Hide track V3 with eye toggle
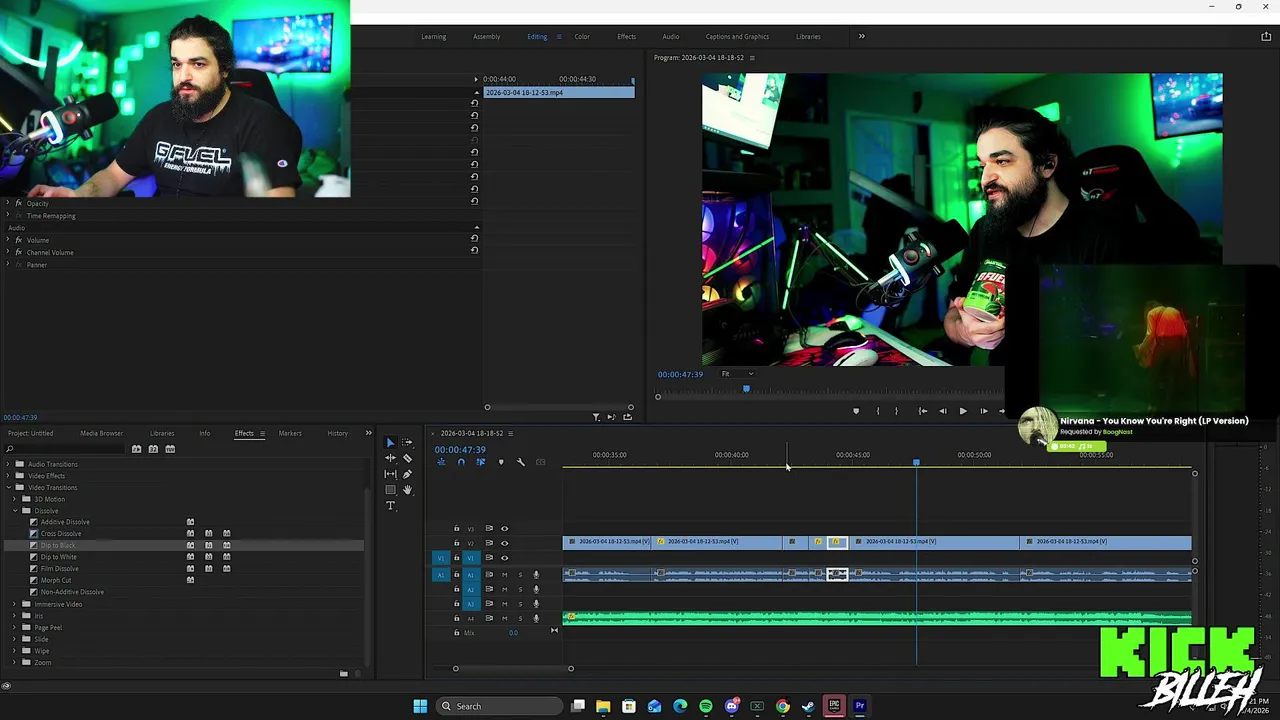The height and width of the screenshot is (720, 1280). pos(504,529)
